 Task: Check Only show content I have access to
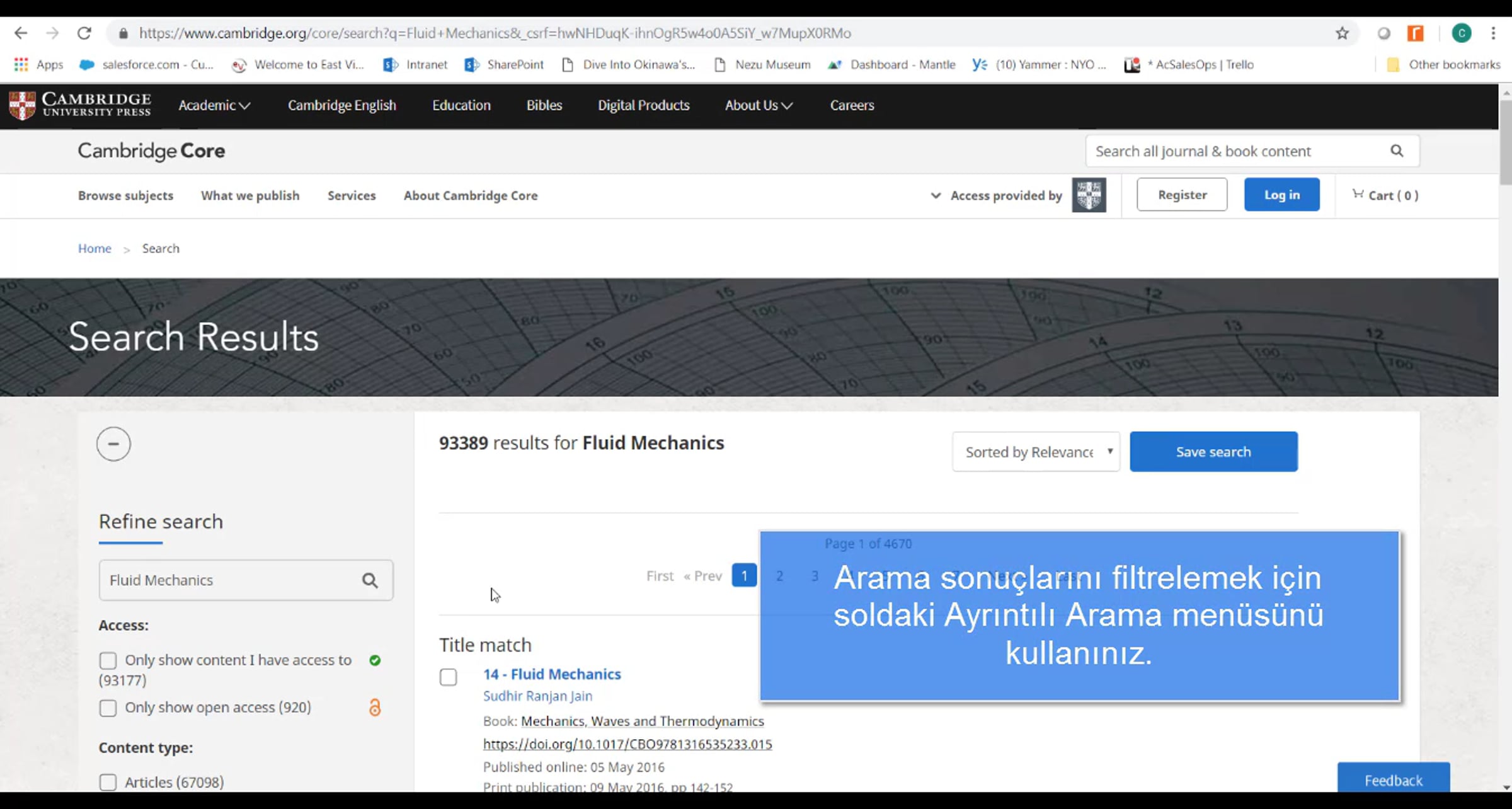tap(108, 660)
